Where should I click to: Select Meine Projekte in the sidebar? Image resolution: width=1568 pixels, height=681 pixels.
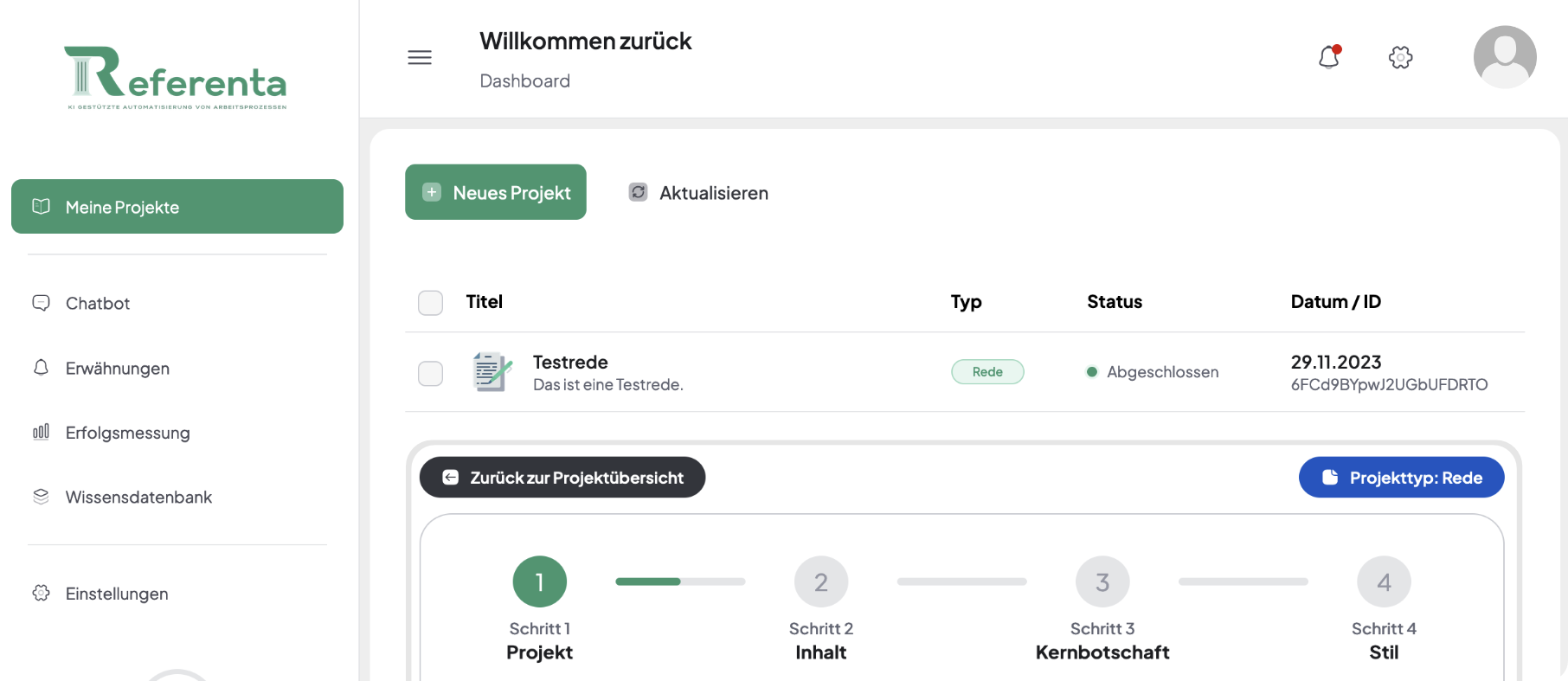[x=177, y=206]
